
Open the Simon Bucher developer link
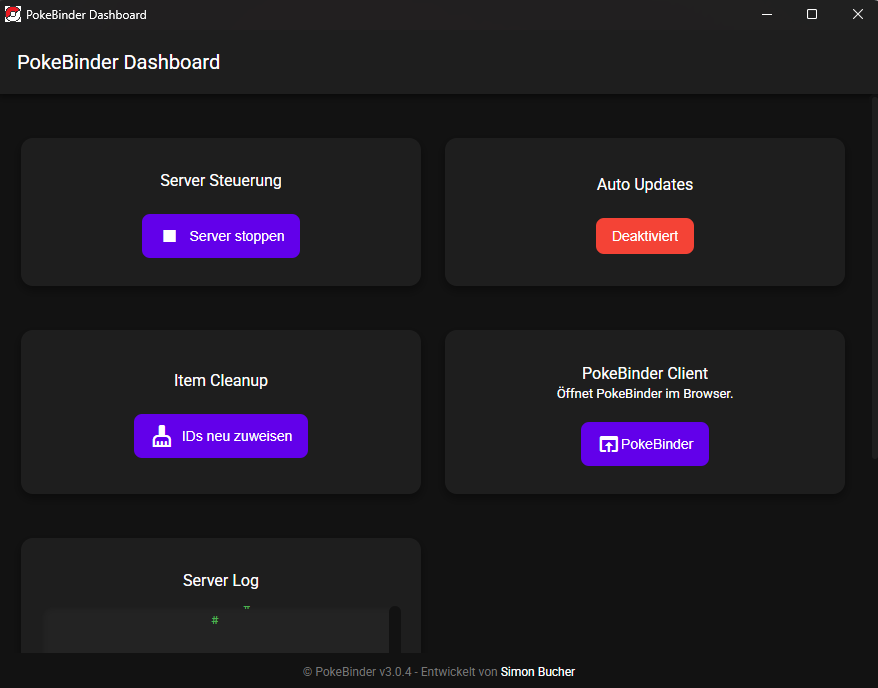(538, 672)
